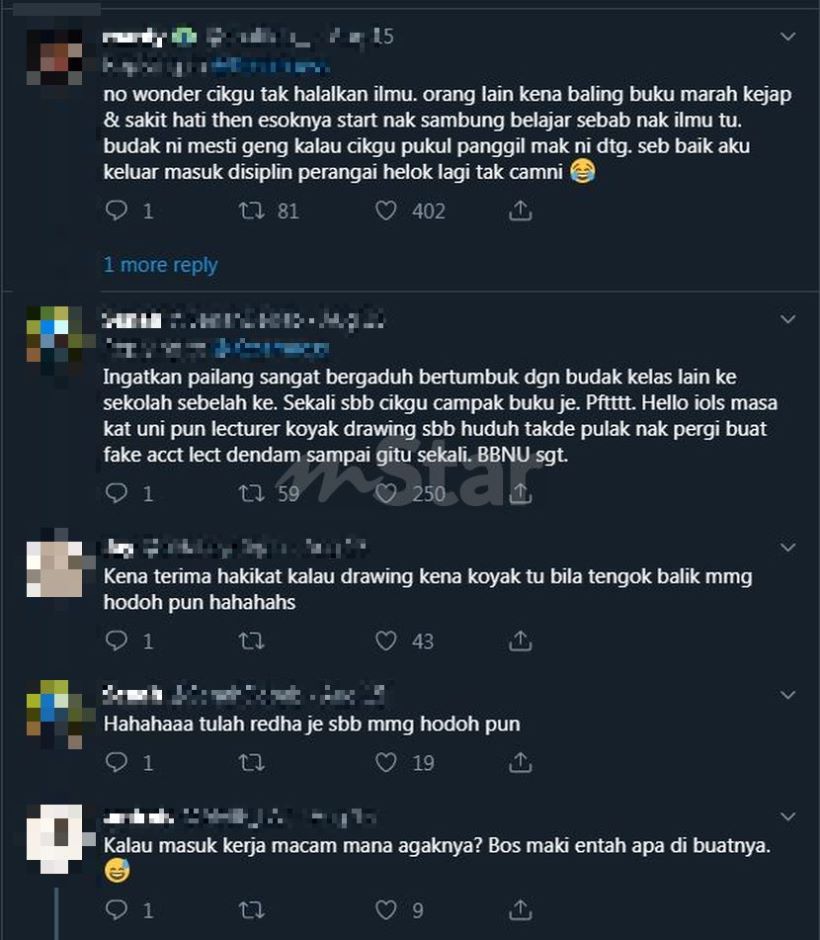Like the 'Kalau masuk kerja' tweet
820x940 pixels.
pyautogui.click(x=385, y=910)
